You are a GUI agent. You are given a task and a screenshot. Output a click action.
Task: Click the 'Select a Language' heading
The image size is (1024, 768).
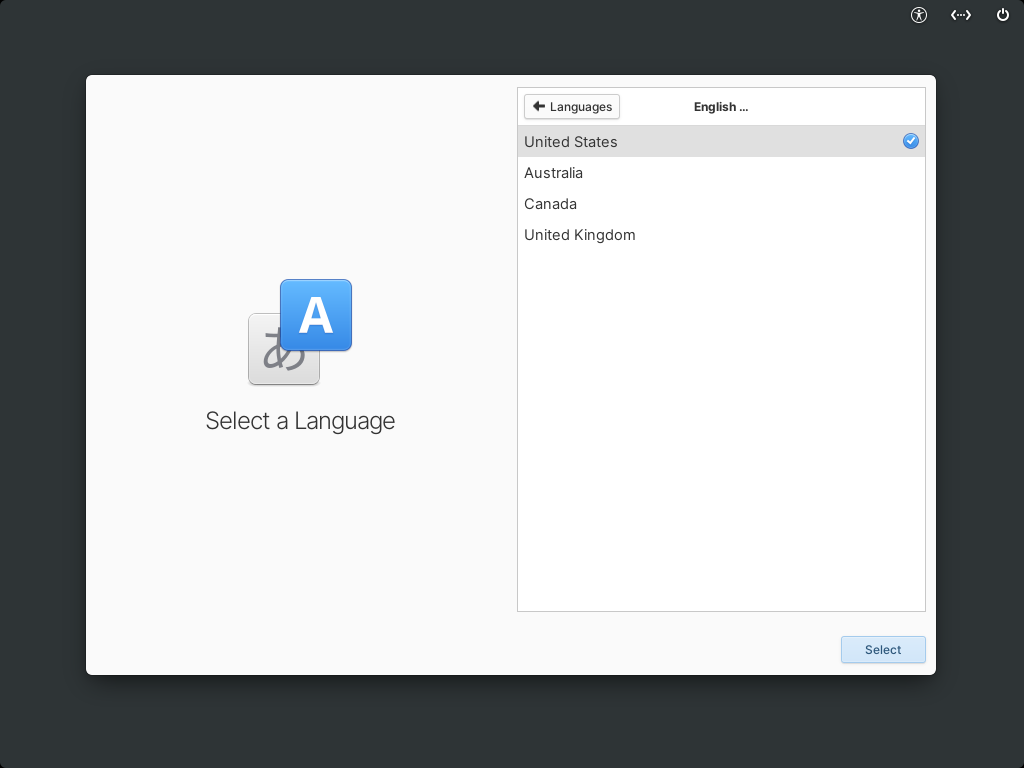300,421
